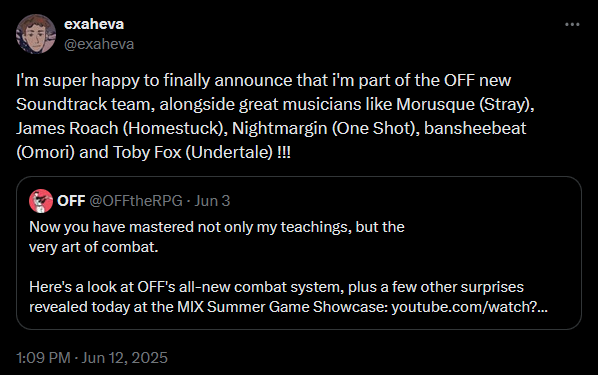
Task: Open the OFF account avatar icon
Action: point(41,201)
